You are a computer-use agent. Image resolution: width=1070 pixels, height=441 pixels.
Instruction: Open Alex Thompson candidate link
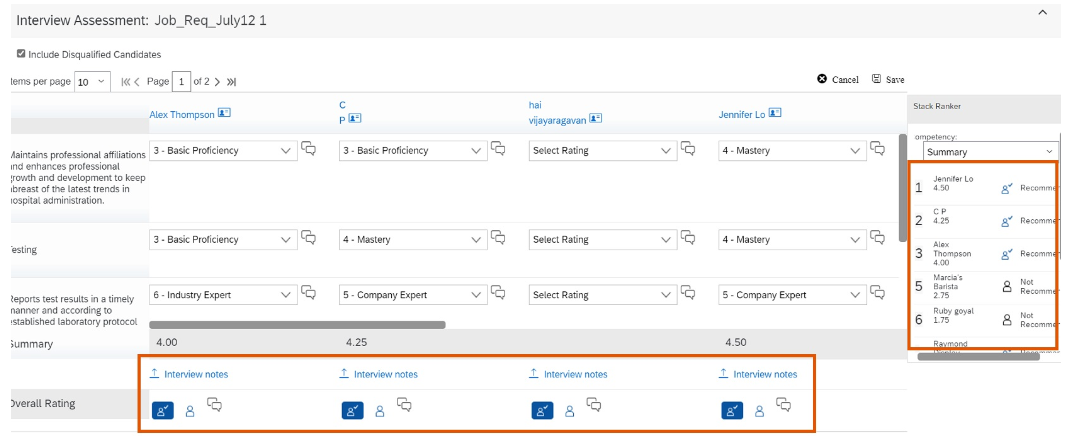(x=182, y=115)
